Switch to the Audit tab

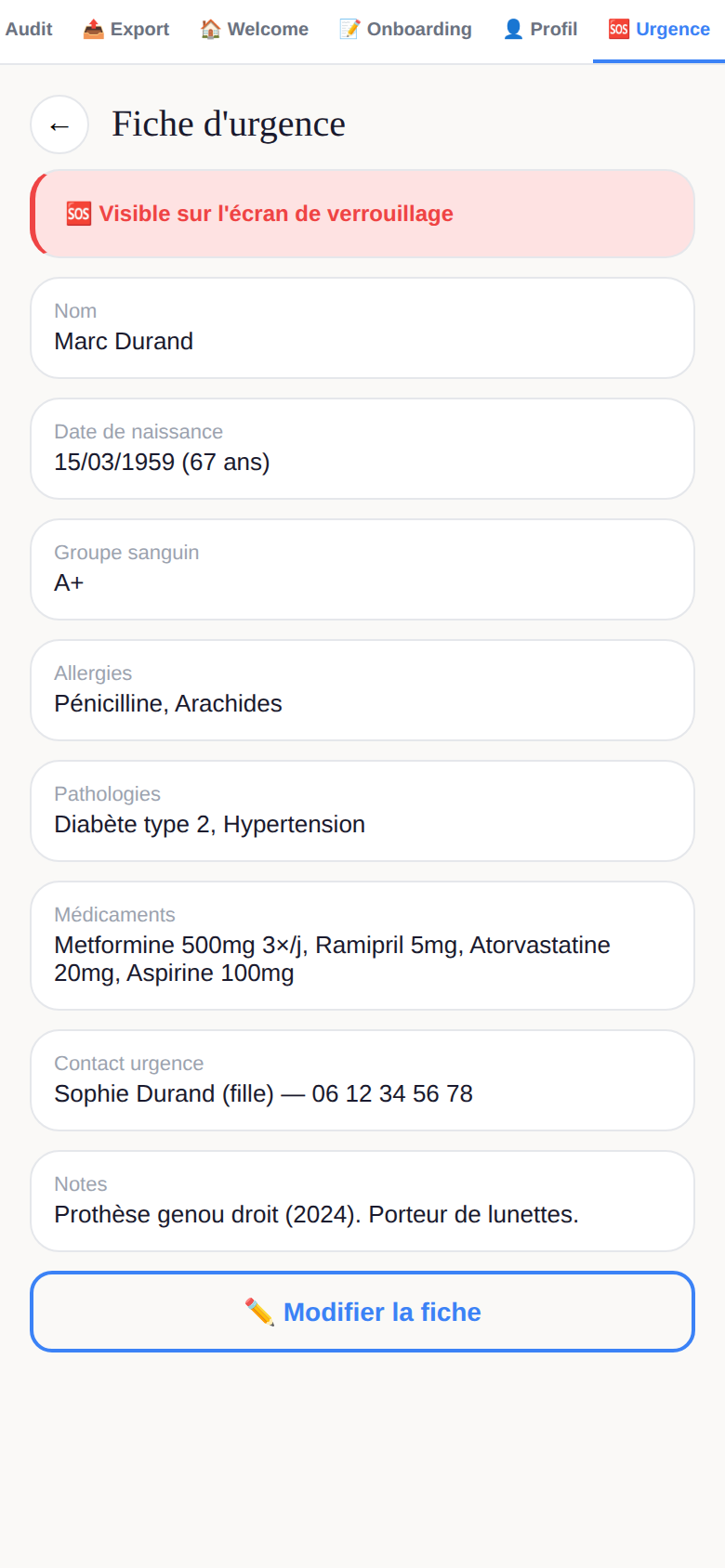pos(27,30)
